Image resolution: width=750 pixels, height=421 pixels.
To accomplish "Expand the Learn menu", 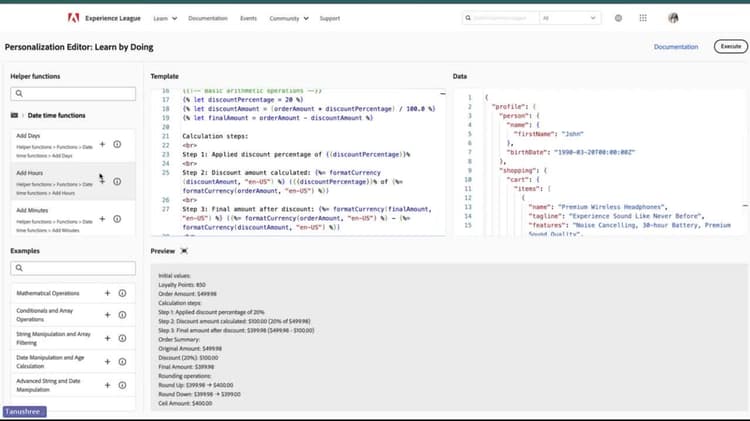I will (165, 18).
